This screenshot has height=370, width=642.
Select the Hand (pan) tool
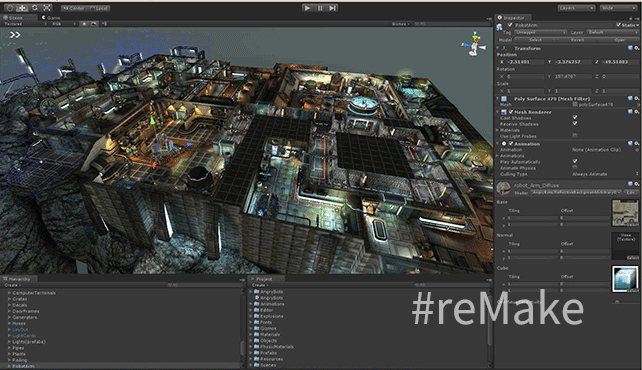pyautogui.click(x=10, y=8)
